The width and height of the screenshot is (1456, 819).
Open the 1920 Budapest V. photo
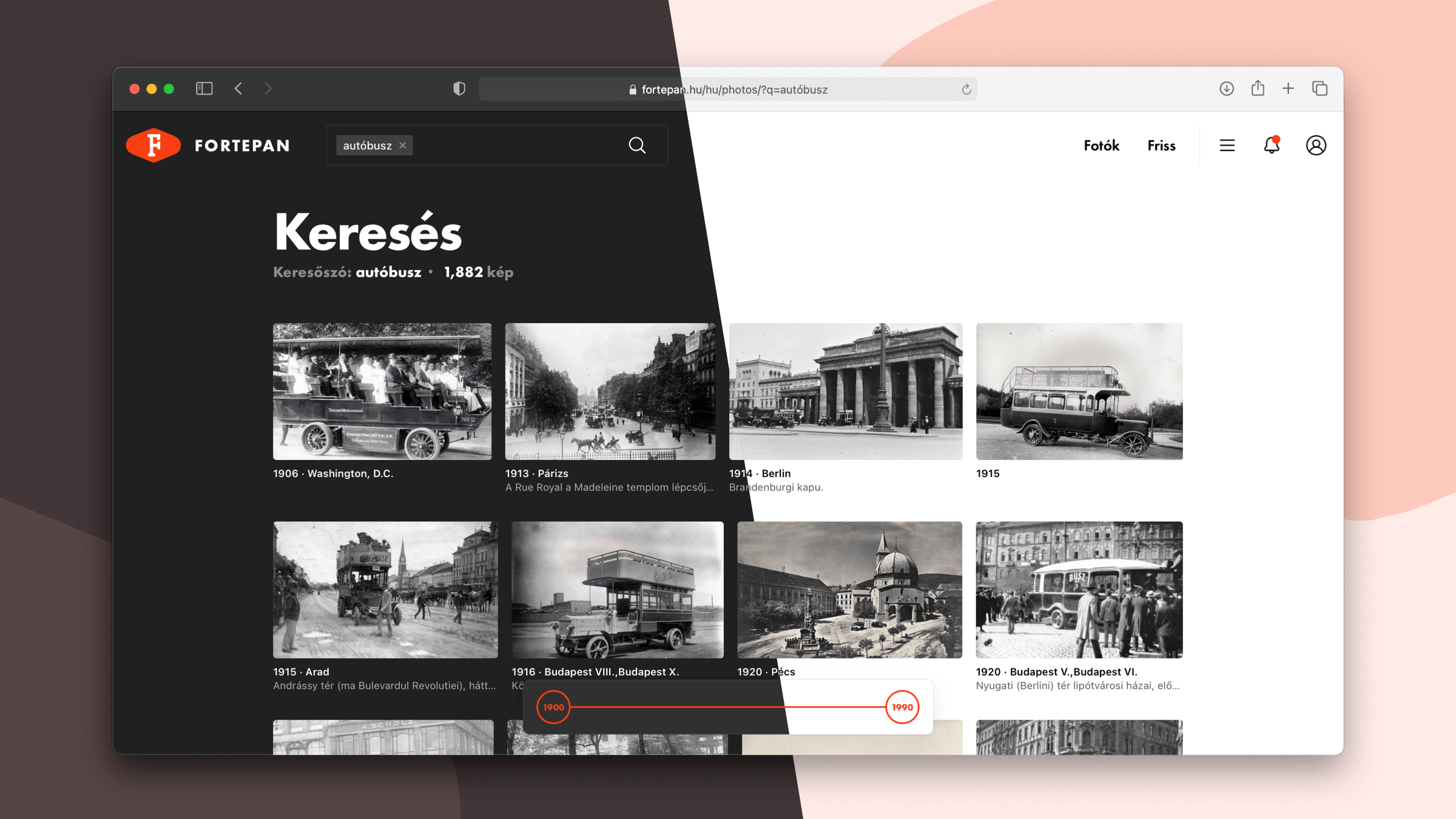1079,590
